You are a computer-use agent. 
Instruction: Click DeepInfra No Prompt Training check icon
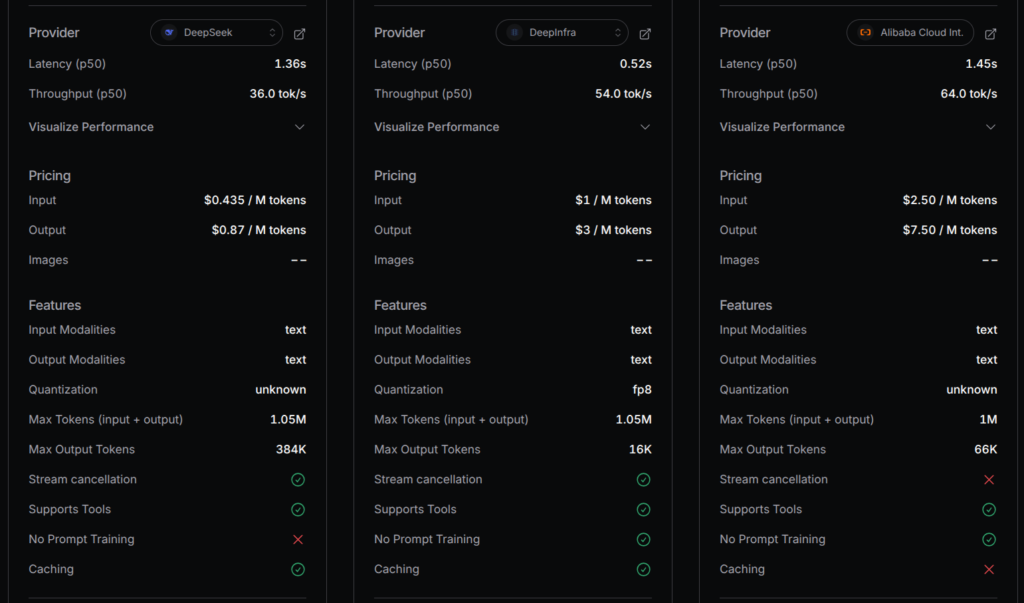[643, 540]
